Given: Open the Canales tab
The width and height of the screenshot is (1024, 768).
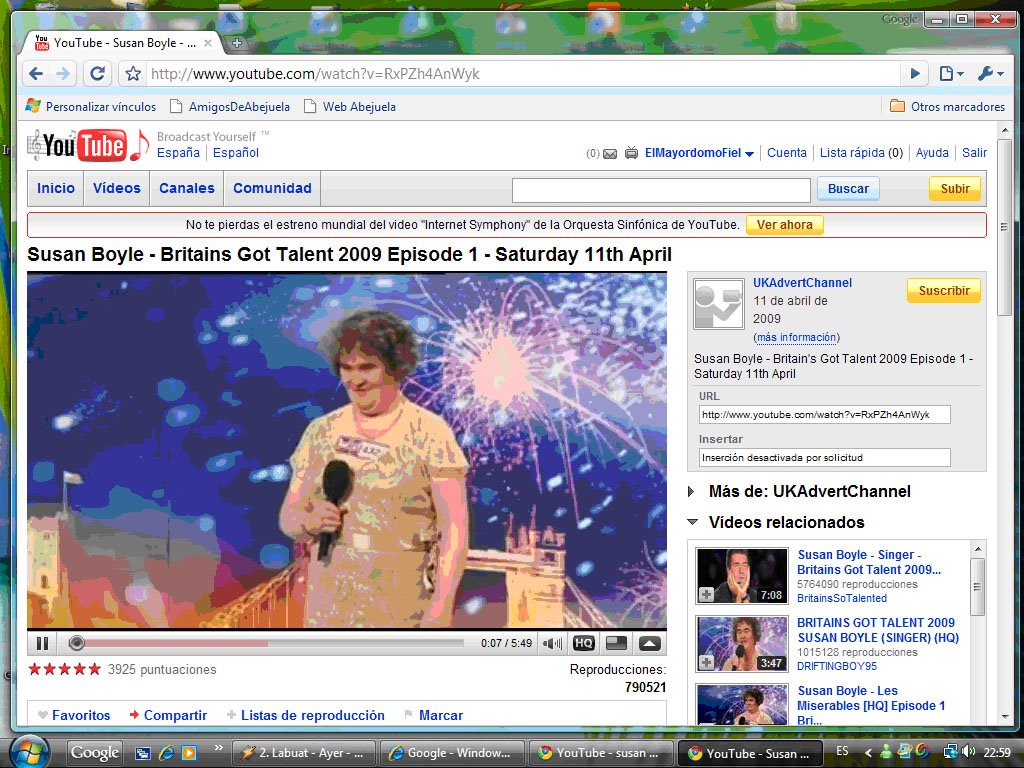Looking at the screenshot, I should (x=187, y=188).
